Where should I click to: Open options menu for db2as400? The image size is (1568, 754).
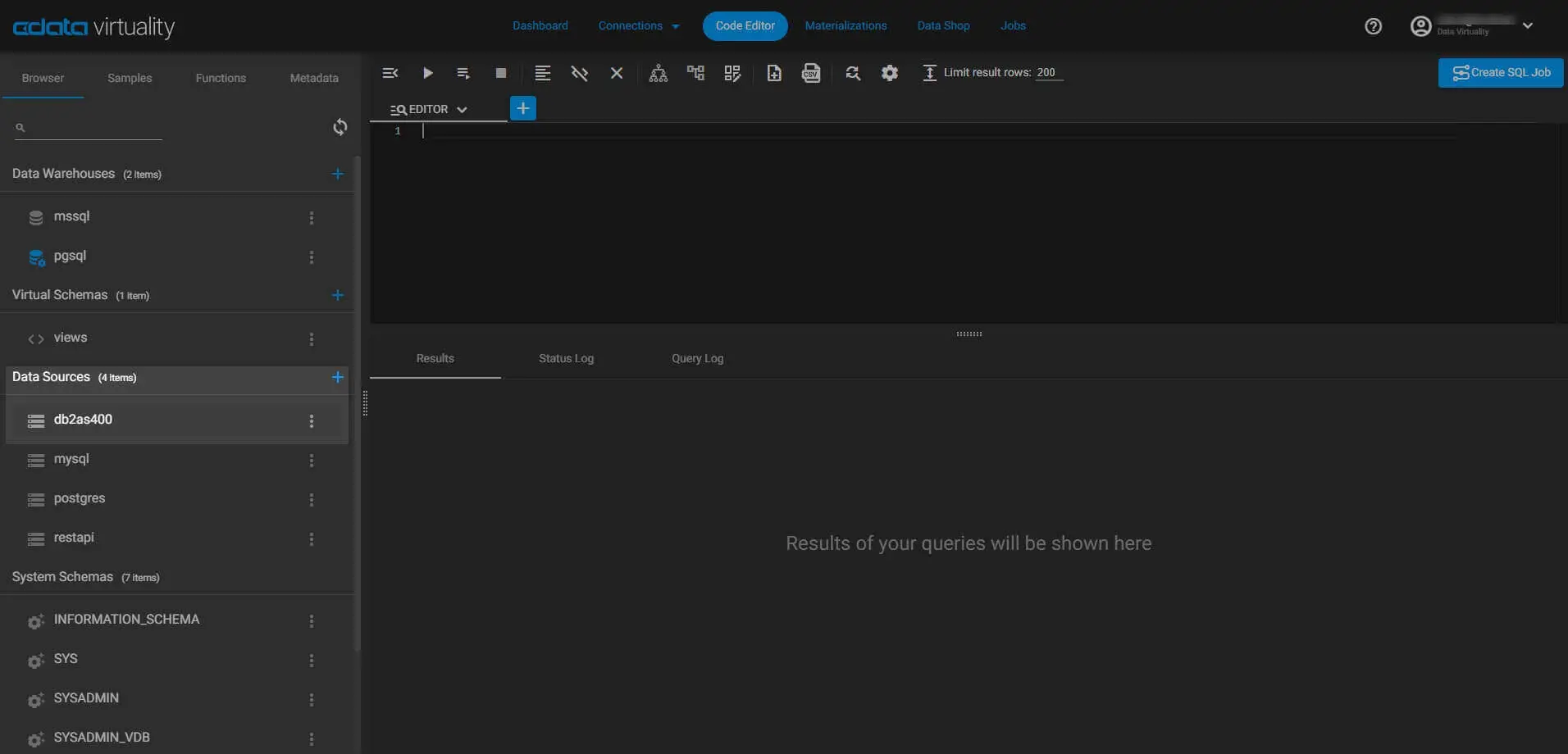click(x=311, y=420)
